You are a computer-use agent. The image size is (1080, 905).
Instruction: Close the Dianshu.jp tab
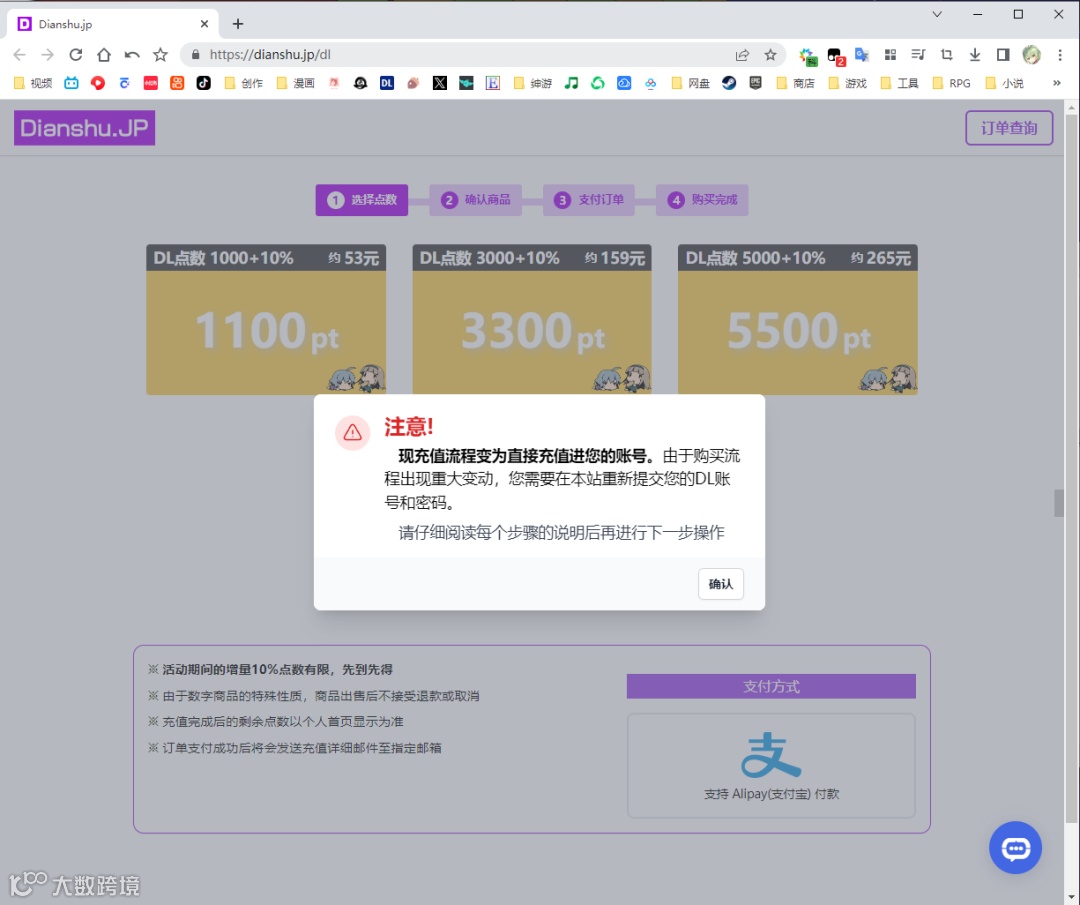(x=205, y=24)
